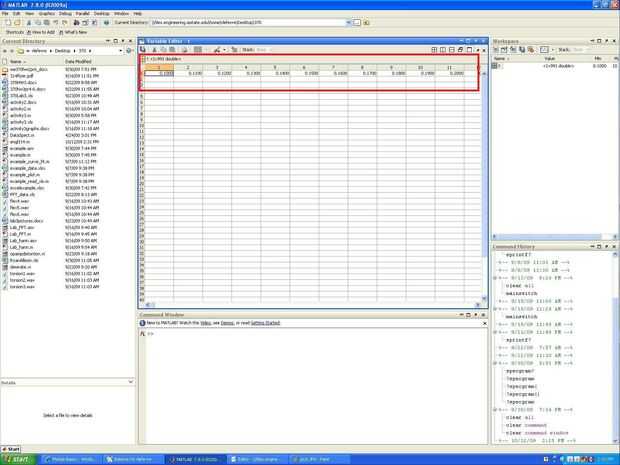The height and width of the screenshot is (465, 620).
Task: Collapse the Details panel chevron
Action: (x=131, y=382)
